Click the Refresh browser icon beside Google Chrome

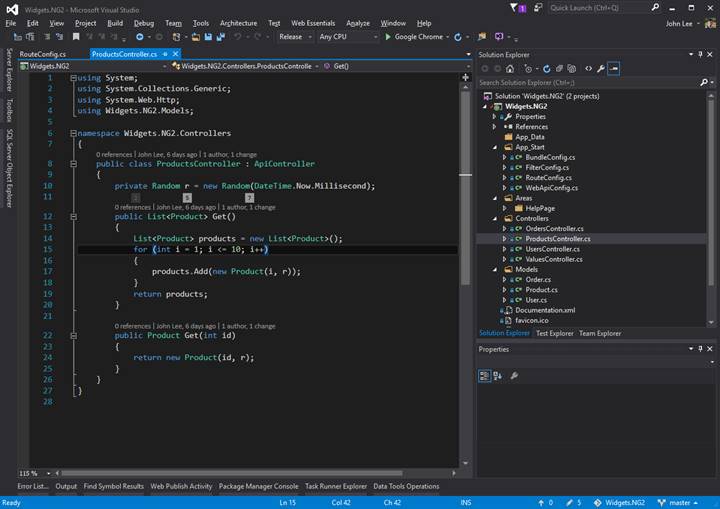458,37
